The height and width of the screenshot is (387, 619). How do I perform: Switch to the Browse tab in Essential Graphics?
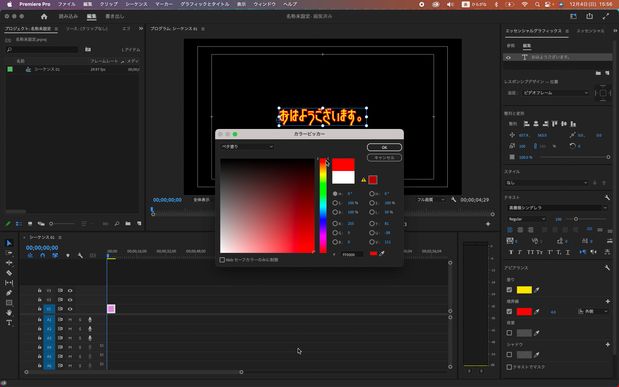[510, 46]
